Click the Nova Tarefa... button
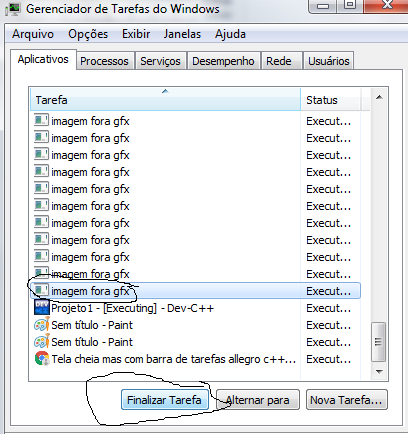This screenshot has height=434, width=408. click(346, 399)
